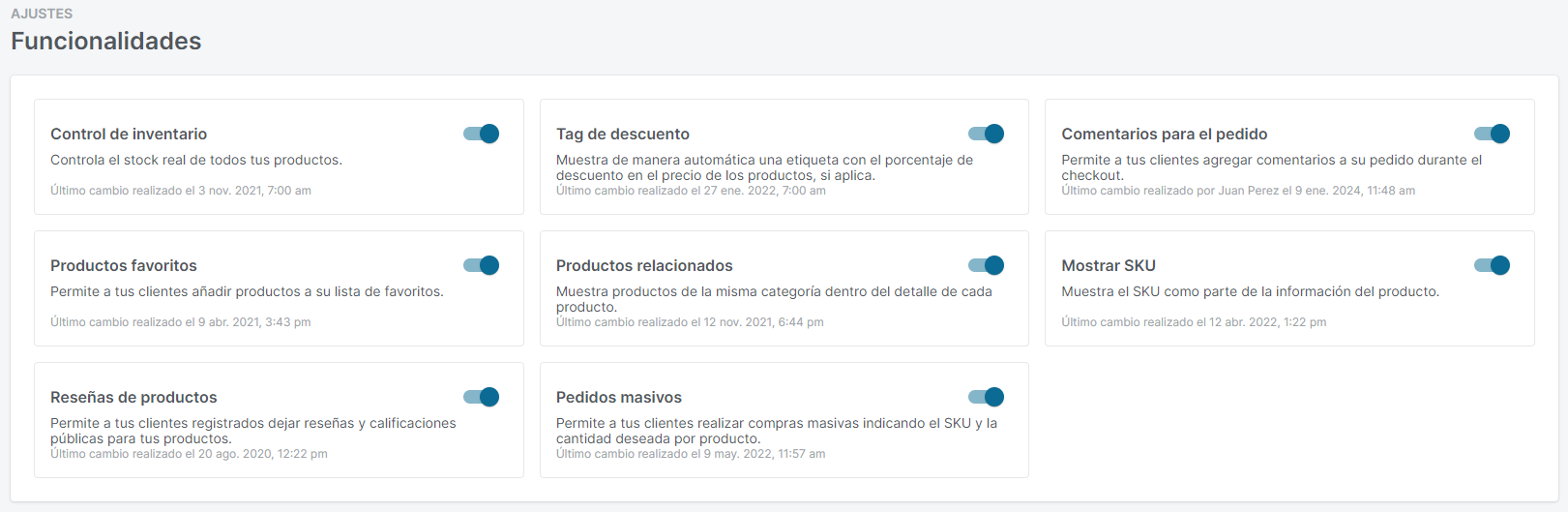
Task: Toggle the Pedidos masivos switch
Action: pos(986,397)
